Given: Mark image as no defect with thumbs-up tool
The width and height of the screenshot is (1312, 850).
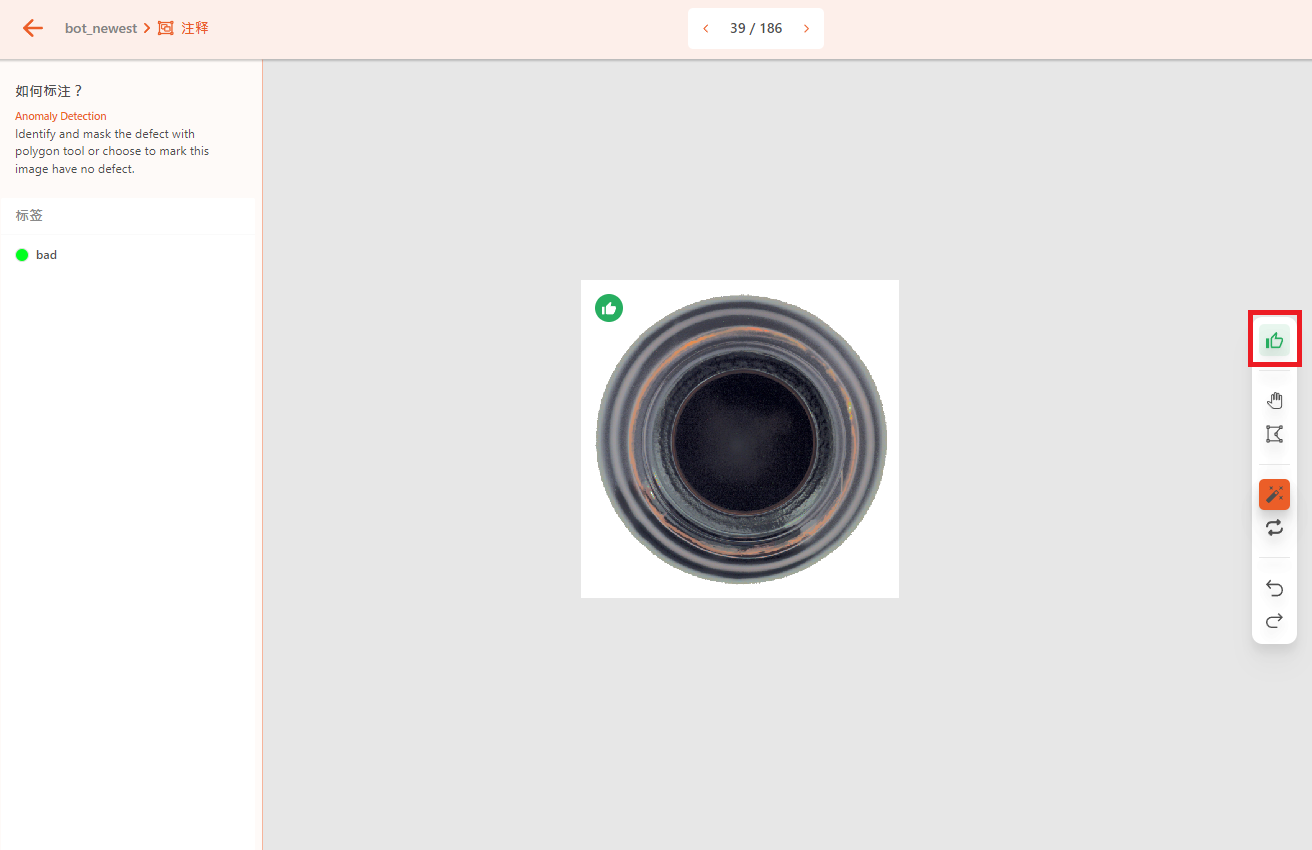Looking at the screenshot, I should 1274,340.
